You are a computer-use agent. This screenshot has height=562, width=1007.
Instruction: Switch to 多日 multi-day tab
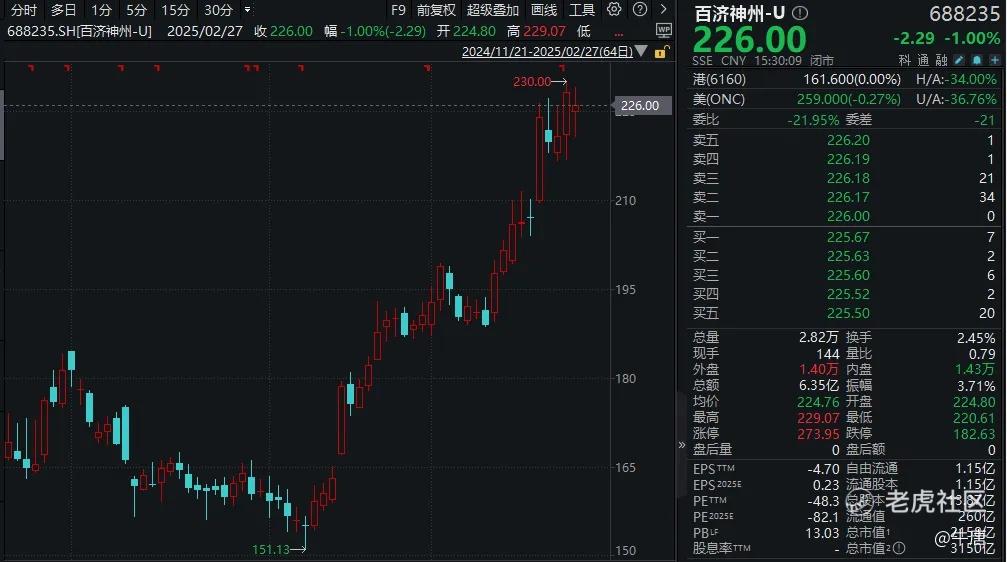pyautogui.click(x=63, y=10)
